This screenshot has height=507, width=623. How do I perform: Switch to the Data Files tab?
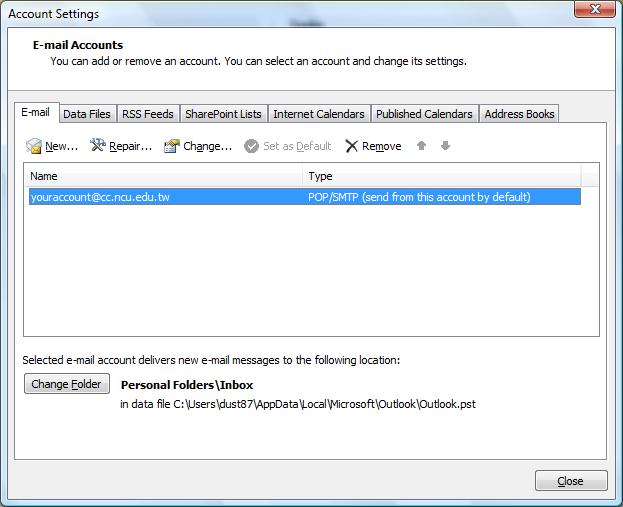[x=87, y=114]
